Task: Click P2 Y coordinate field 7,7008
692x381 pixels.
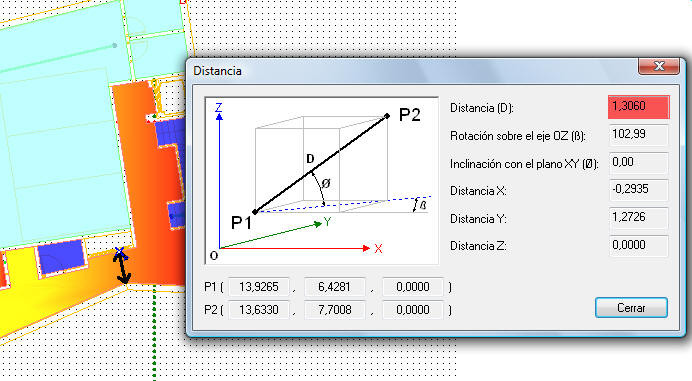Action: 335,310
